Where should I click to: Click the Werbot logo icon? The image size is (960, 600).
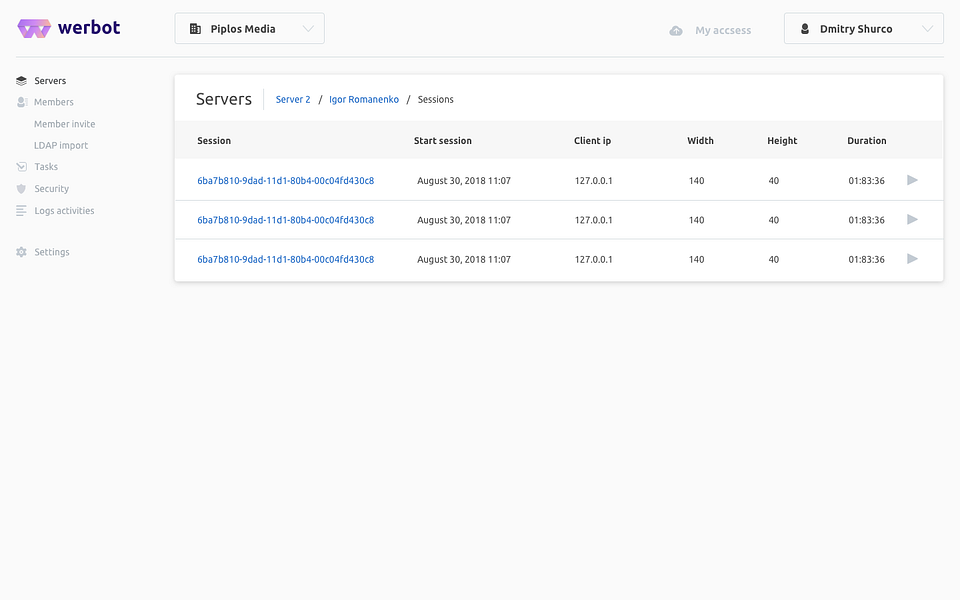click(x=33, y=29)
